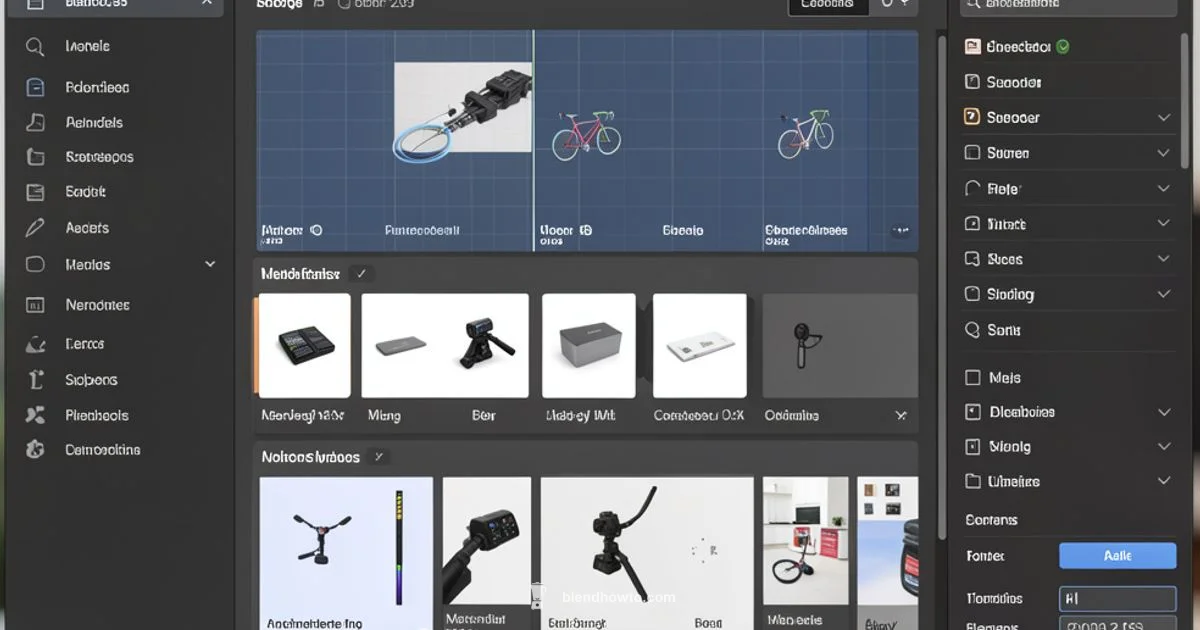The height and width of the screenshot is (630, 1200).
Task: Open the ellipsis menu on the last viewport card
Action: pyautogui.click(x=899, y=230)
